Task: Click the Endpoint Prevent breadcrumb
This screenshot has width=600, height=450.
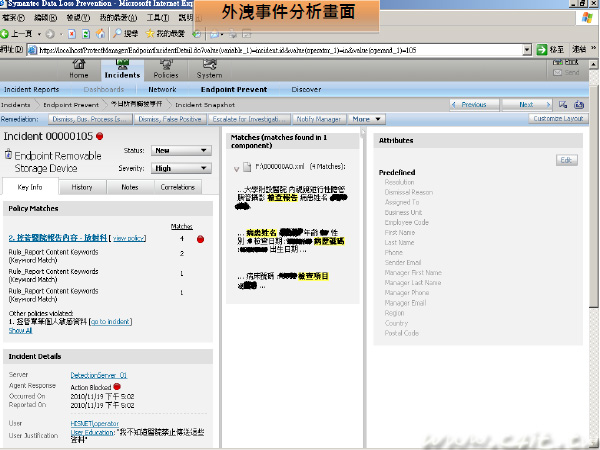Action: (71, 104)
